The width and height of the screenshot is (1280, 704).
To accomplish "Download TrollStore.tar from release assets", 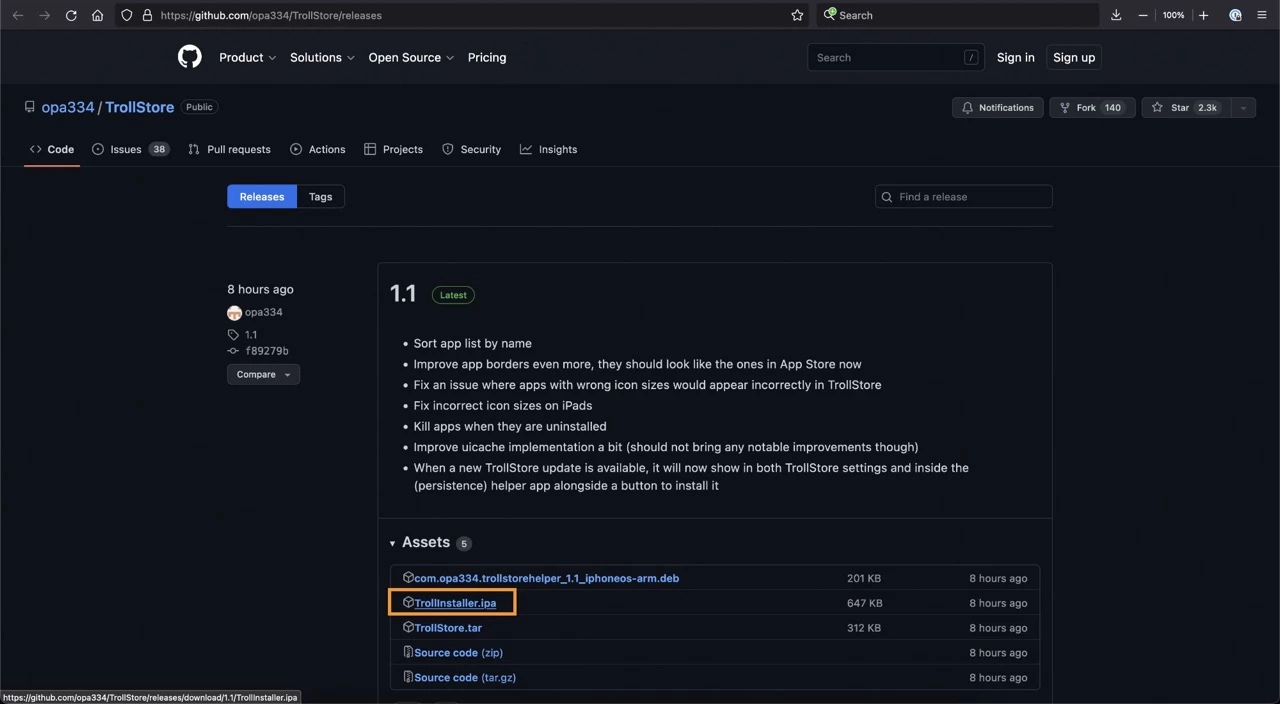I will pyautogui.click(x=448, y=627).
